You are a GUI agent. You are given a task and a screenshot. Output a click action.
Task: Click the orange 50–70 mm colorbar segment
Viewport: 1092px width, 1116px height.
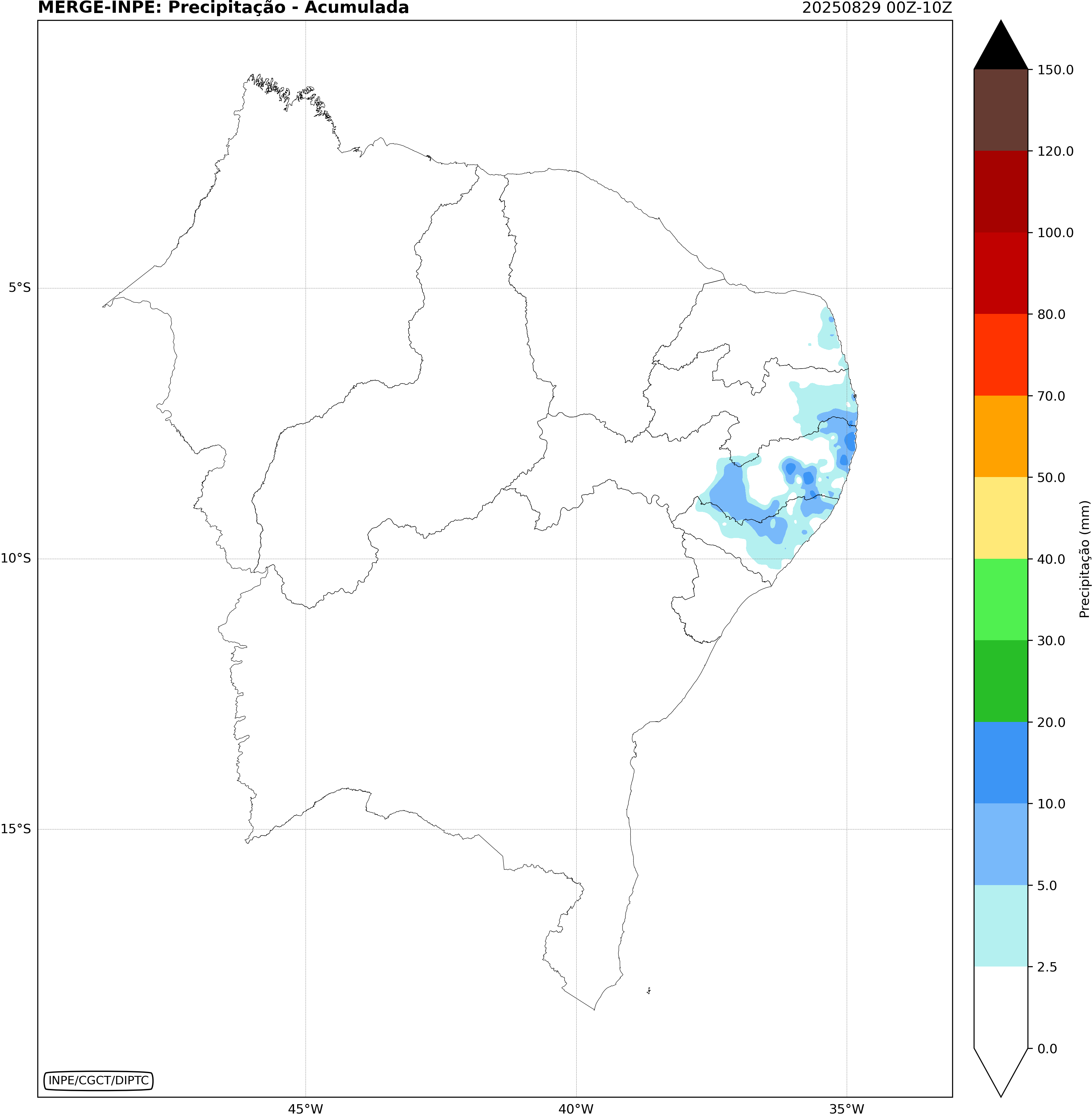1000,436
